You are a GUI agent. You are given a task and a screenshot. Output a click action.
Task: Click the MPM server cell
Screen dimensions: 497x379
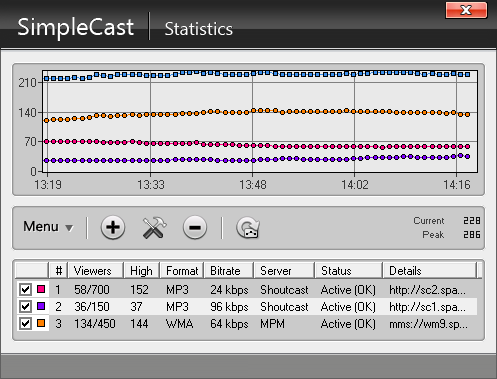272,324
